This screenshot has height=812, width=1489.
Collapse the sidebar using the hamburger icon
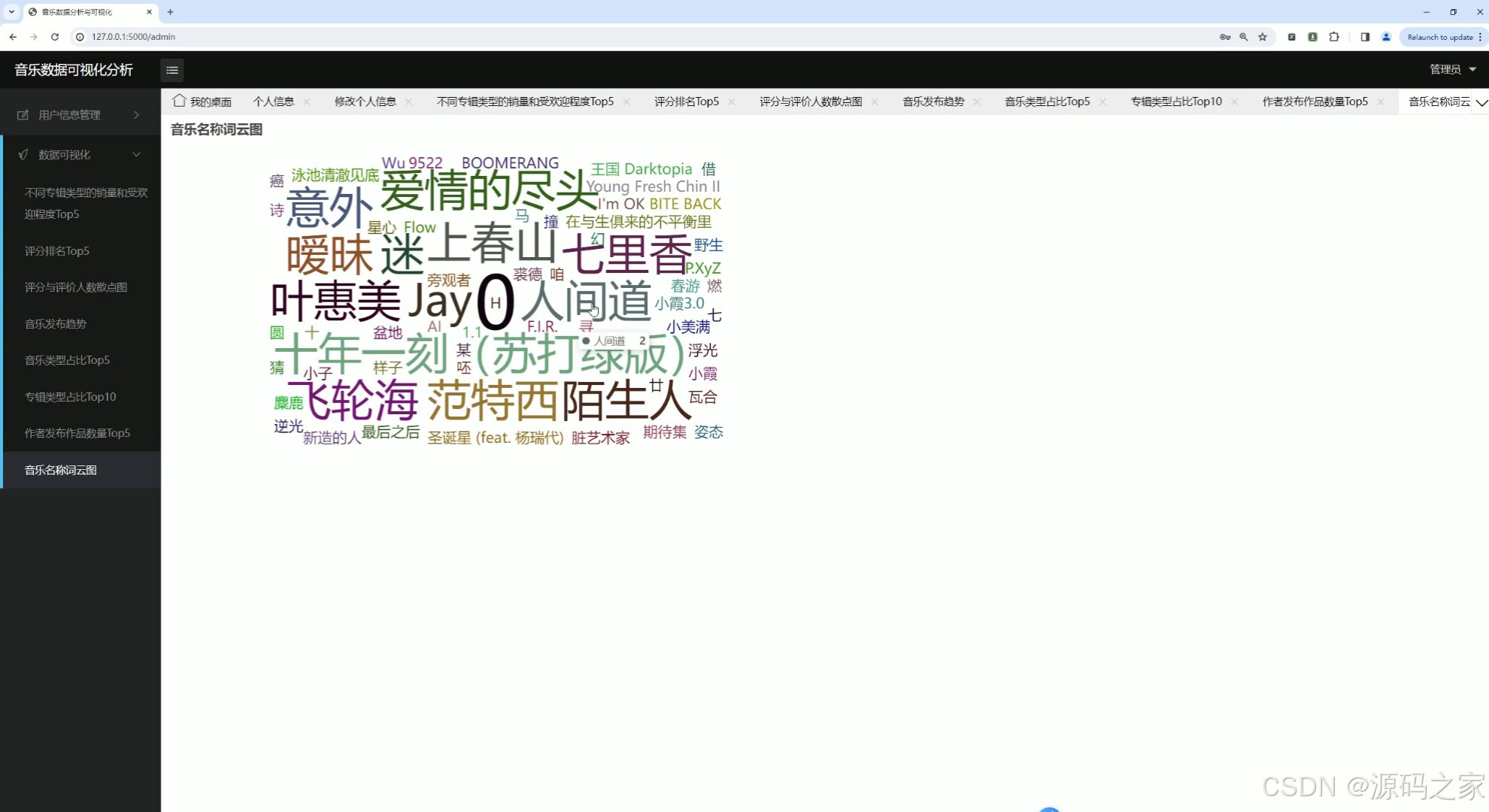[171, 70]
